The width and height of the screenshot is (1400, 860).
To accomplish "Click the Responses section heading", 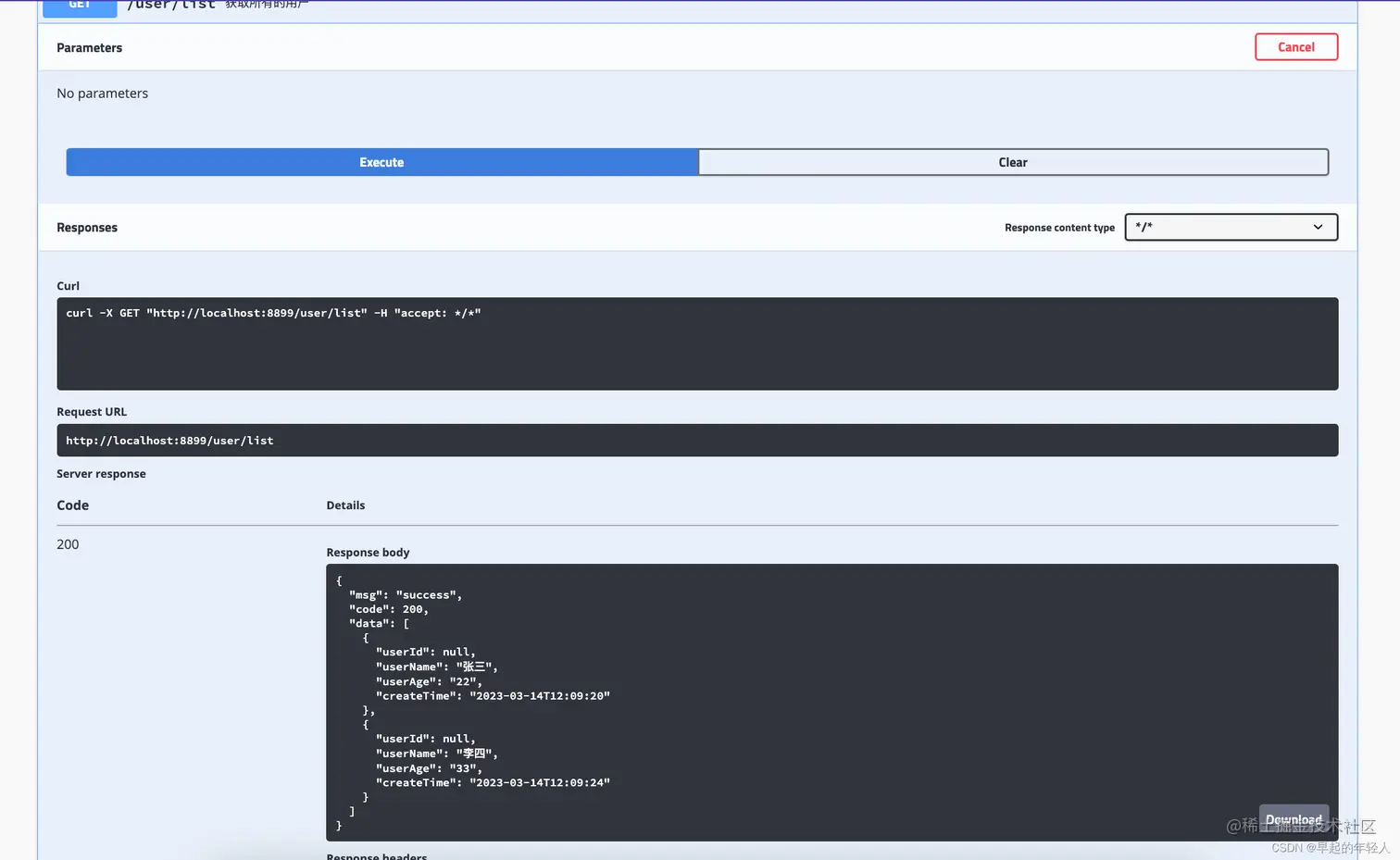I will click(x=87, y=228).
